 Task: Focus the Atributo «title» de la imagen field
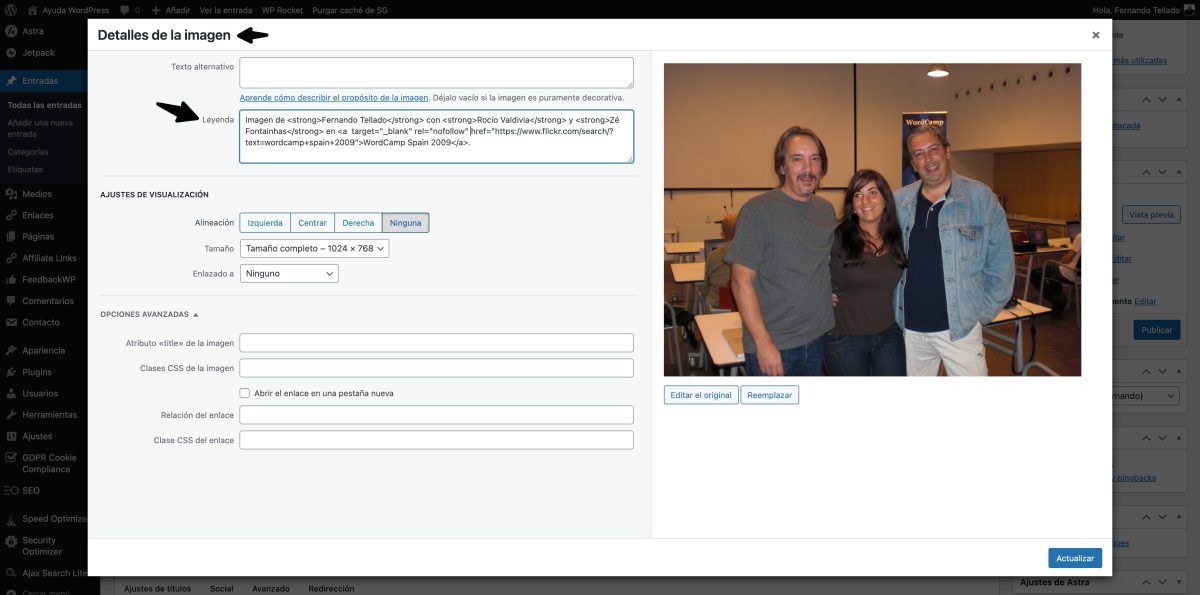point(437,343)
